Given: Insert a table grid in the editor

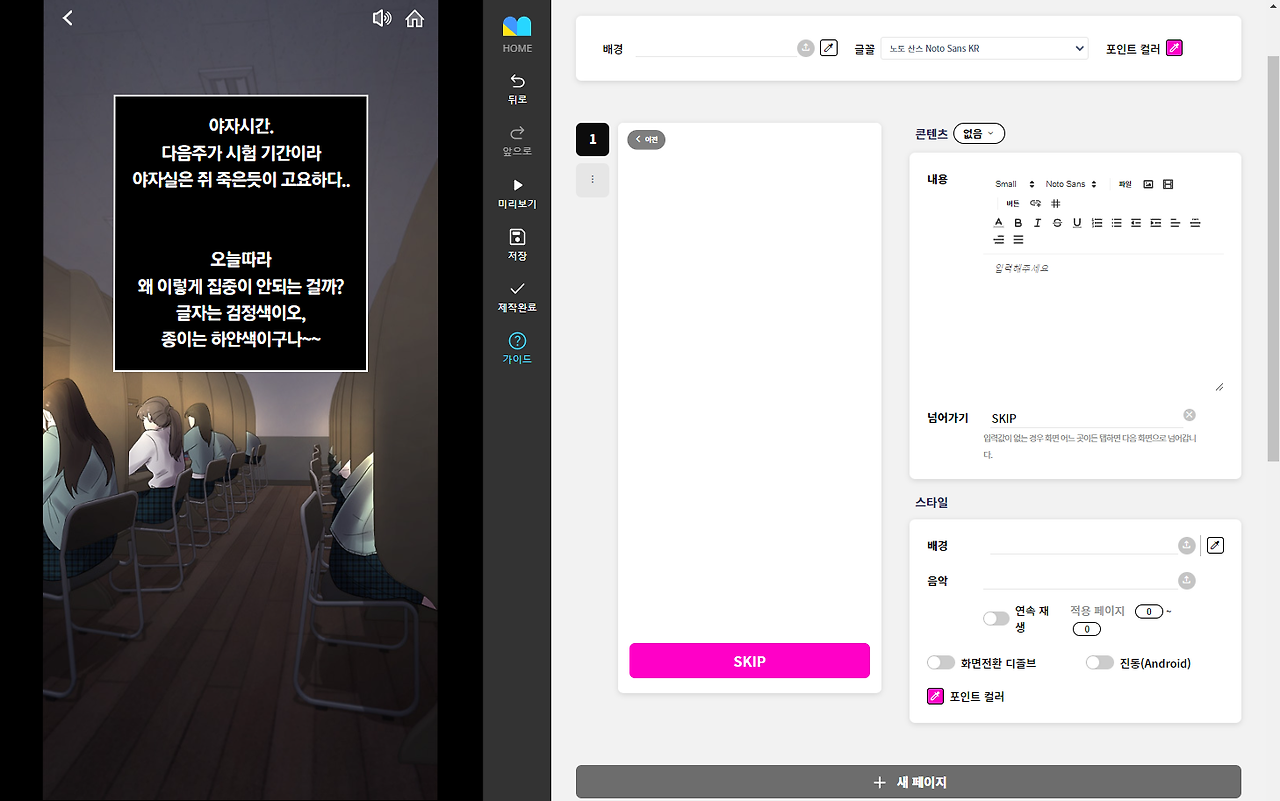Looking at the screenshot, I should [x=1055, y=203].
